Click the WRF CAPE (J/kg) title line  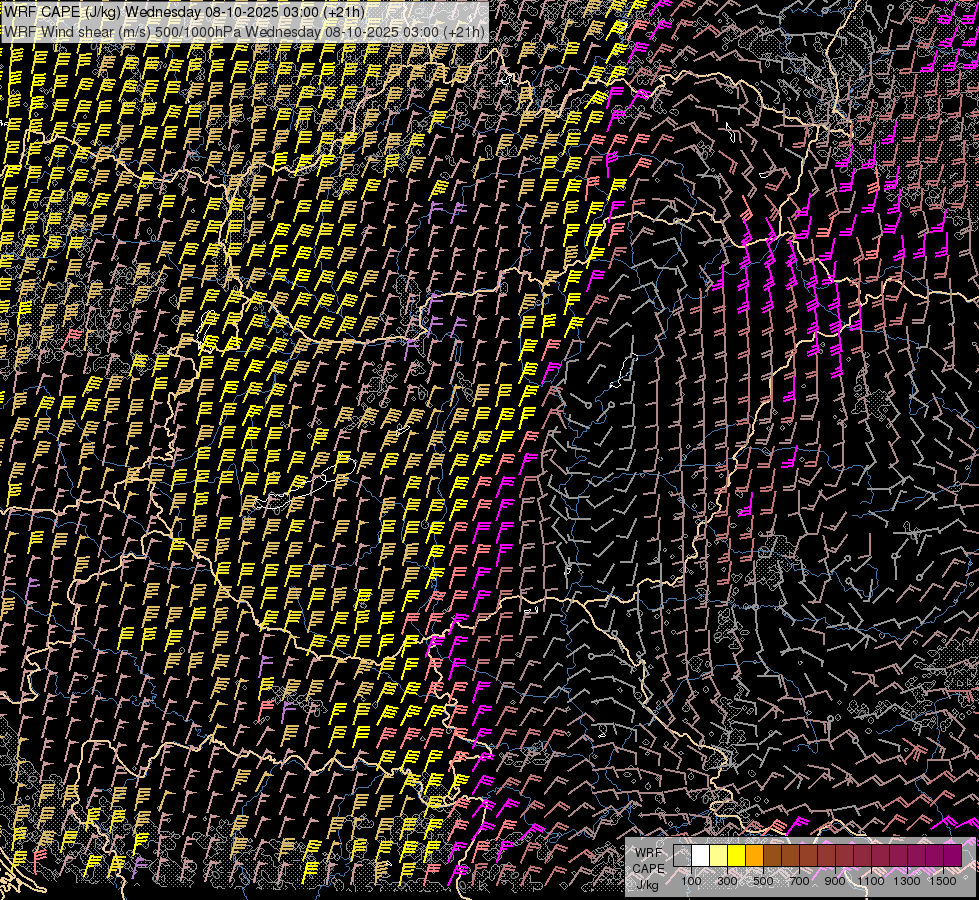tap(185, 12)
